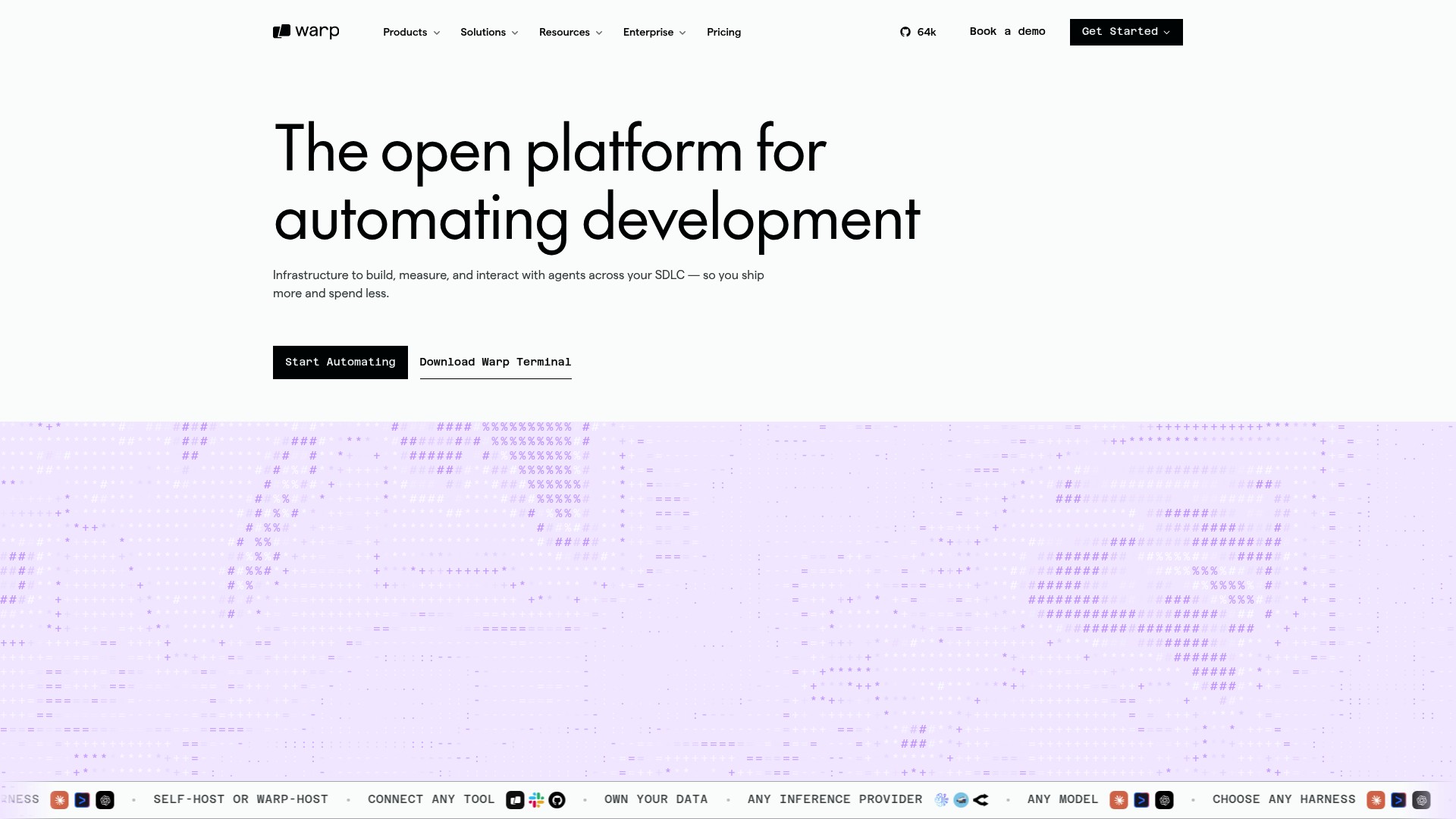Click the ANY INFERENCE PROVIDER marquee text
The height and width of the screenshot is (819, 1456).
click(835, 800)
